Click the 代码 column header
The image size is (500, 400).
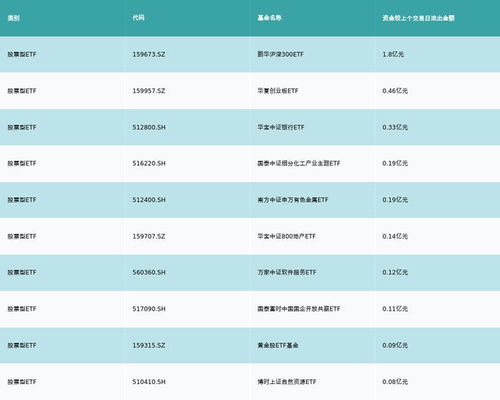[138, 18]
